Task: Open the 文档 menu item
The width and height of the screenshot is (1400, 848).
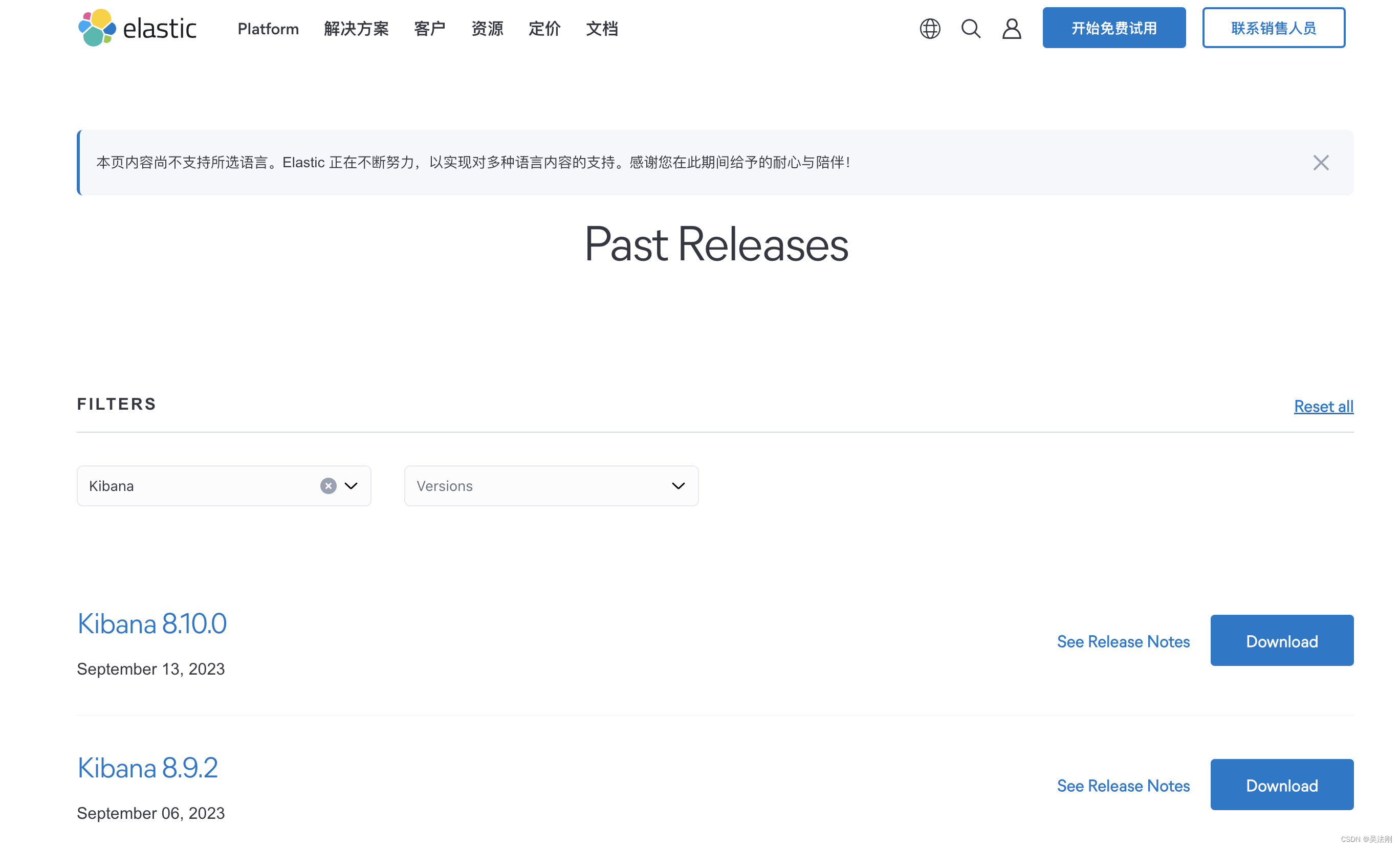Action: click(602, 29)
